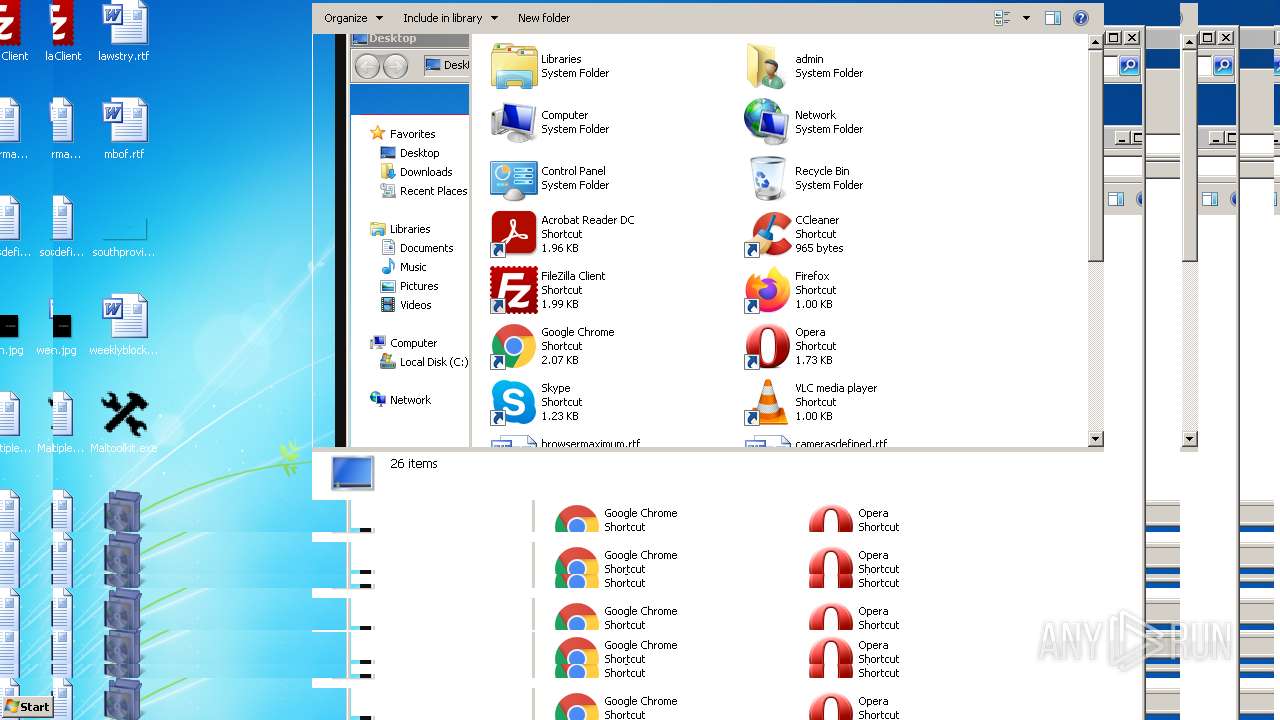Click the Forward navigation button
This screenshot has height=720, width=1280.
(396, 66)
